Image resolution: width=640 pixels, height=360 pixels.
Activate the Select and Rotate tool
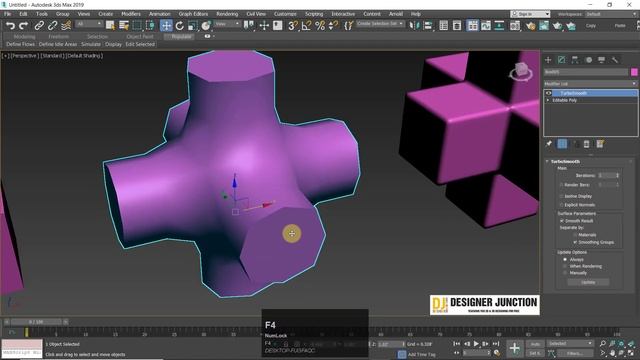(180, 26)
